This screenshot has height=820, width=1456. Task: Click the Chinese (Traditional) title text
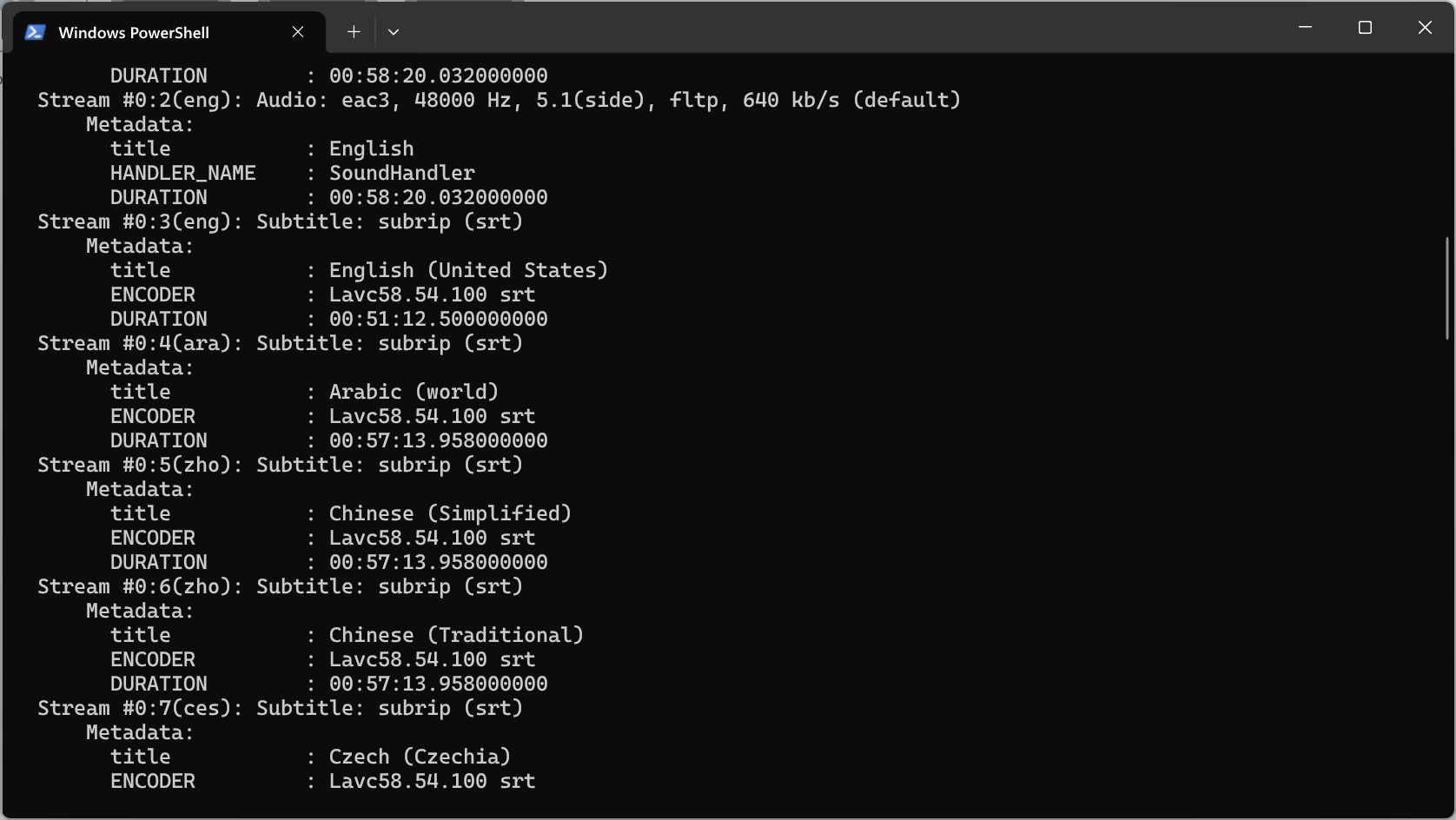point(456,635)
